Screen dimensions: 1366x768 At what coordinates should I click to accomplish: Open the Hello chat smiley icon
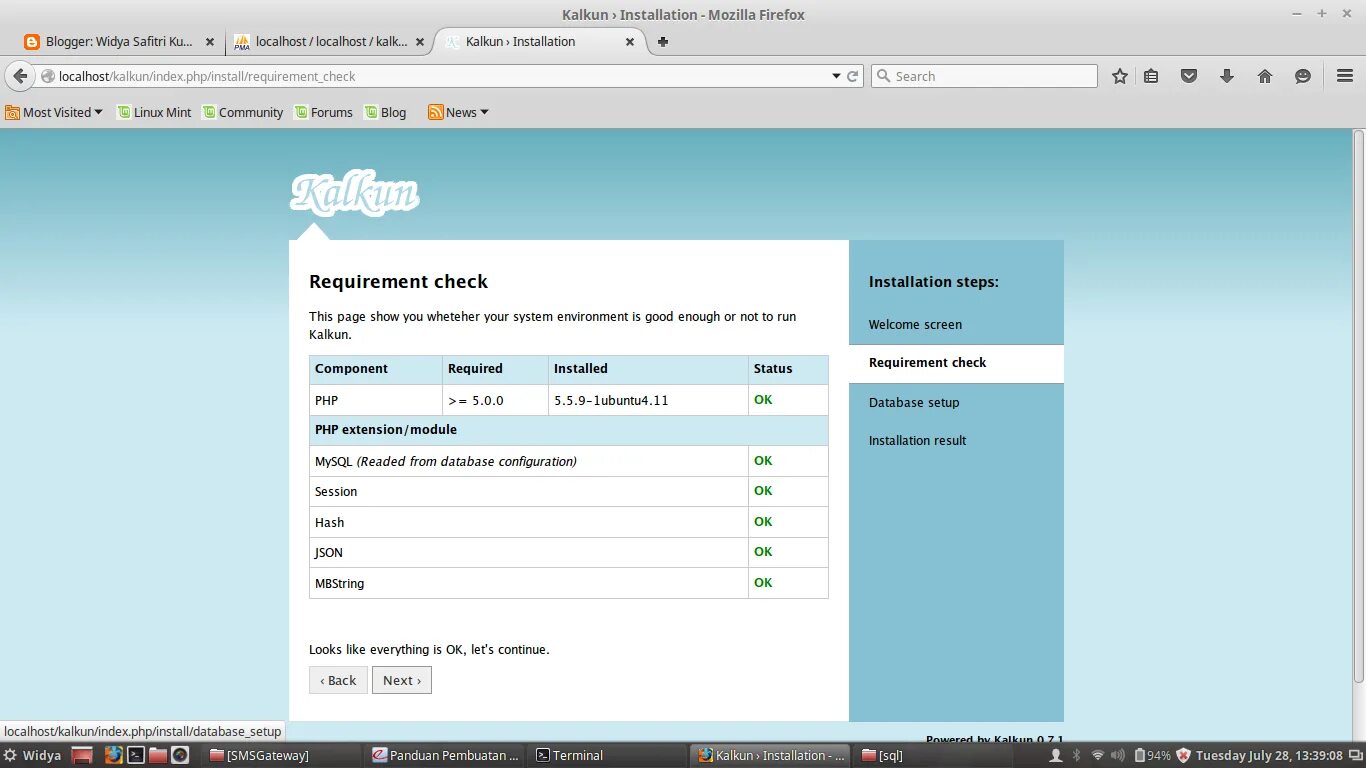[x=1303, y=76]
